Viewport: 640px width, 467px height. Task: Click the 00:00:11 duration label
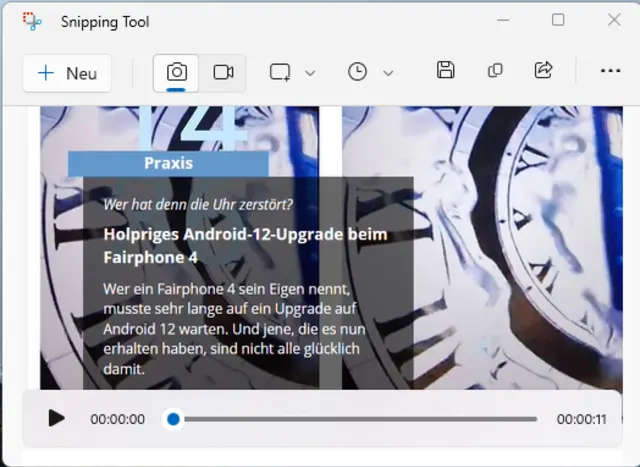[582, 419]
